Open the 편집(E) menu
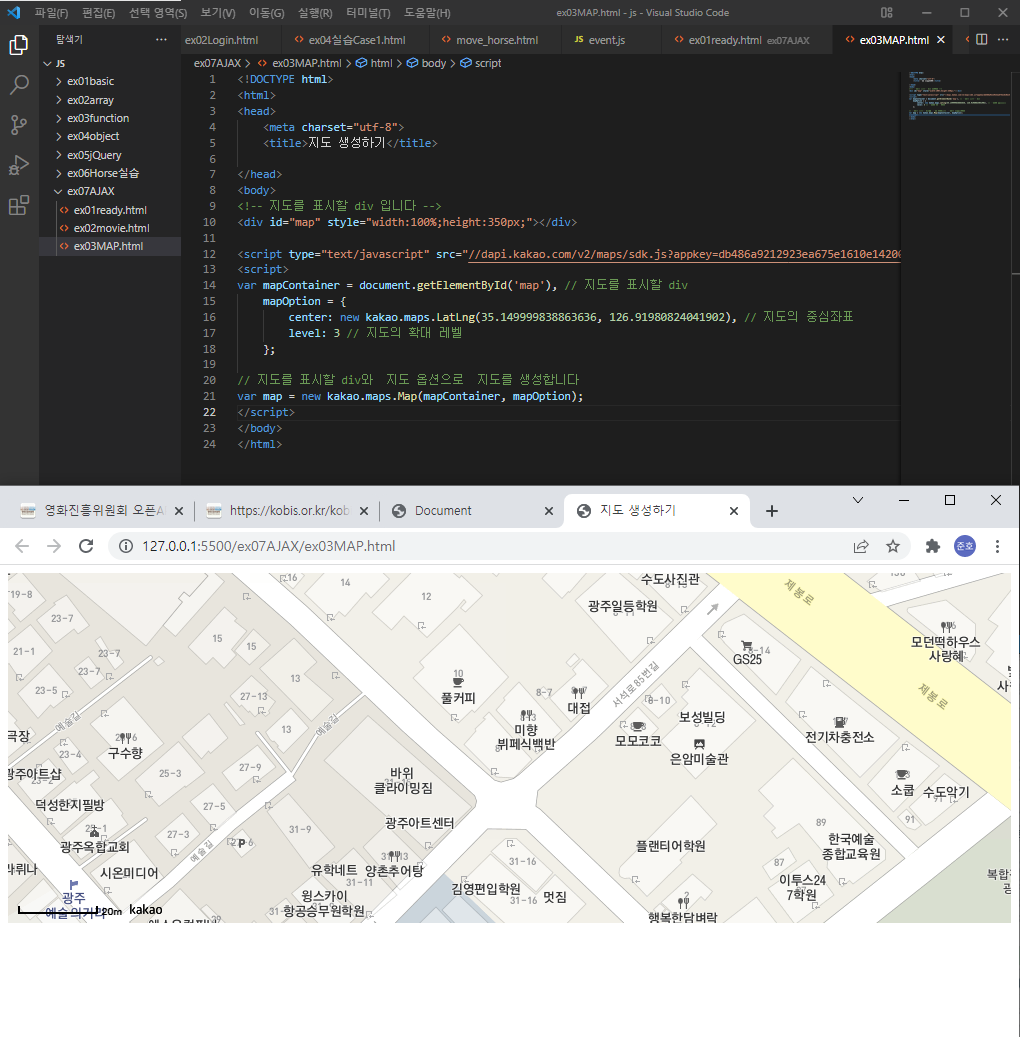The width and height of the screenshot is (1020, 1037). 98,13
